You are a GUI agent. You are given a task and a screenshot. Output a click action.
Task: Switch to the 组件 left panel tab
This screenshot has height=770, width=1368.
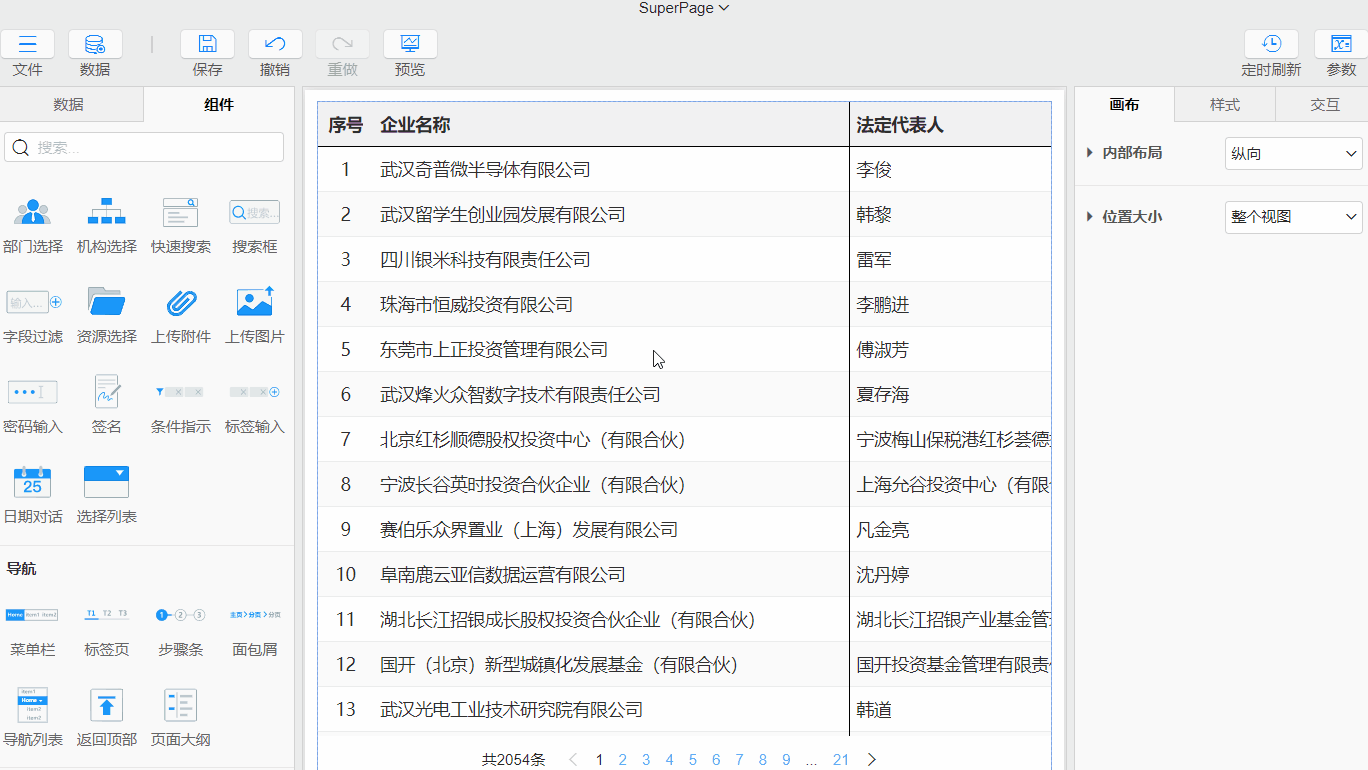coord(219,105)
